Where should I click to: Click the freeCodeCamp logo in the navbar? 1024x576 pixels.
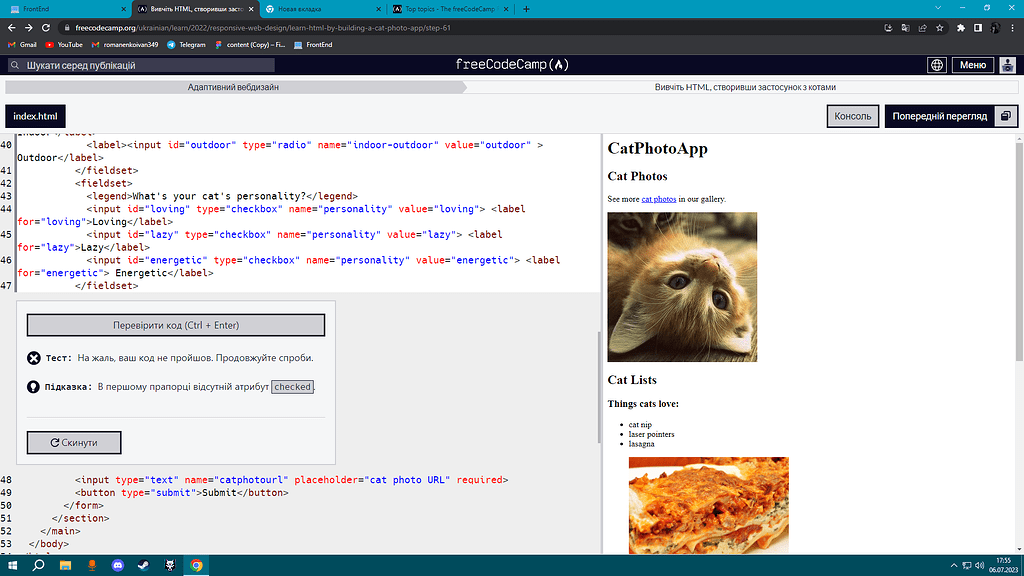point(512,63)
